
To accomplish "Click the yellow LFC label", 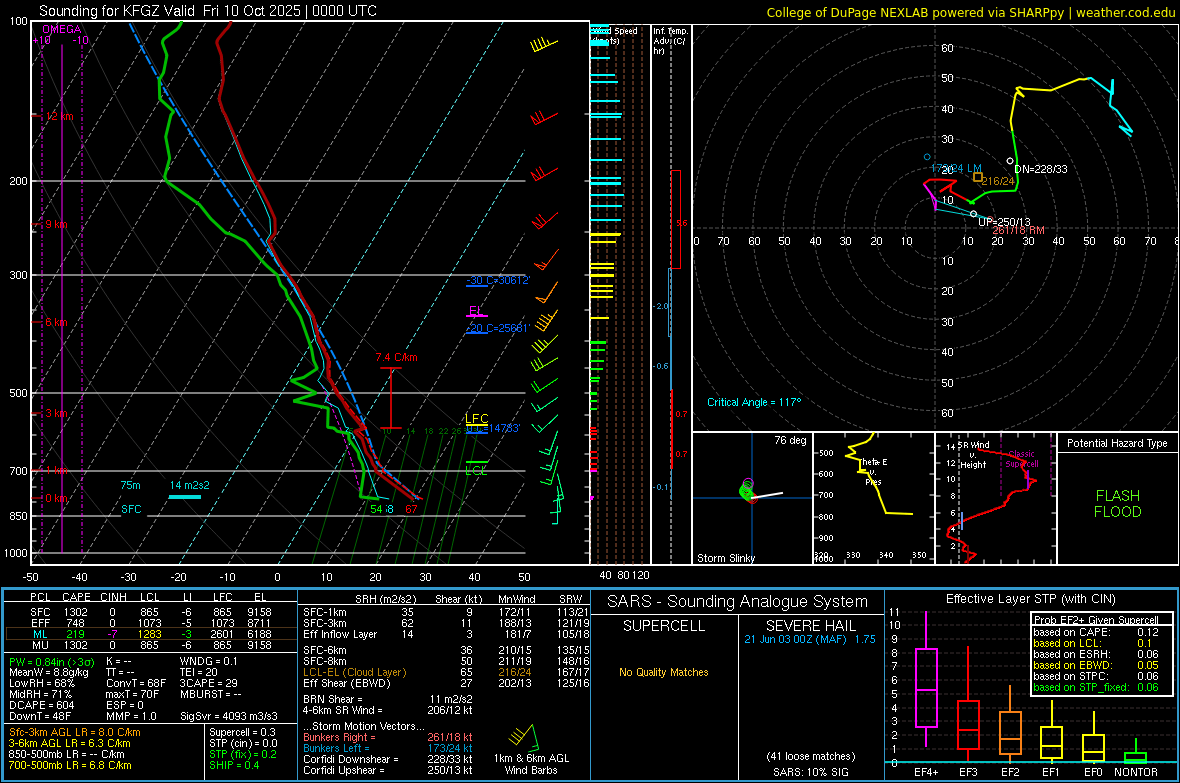I will pyautogui.click(x=476, y=419).
